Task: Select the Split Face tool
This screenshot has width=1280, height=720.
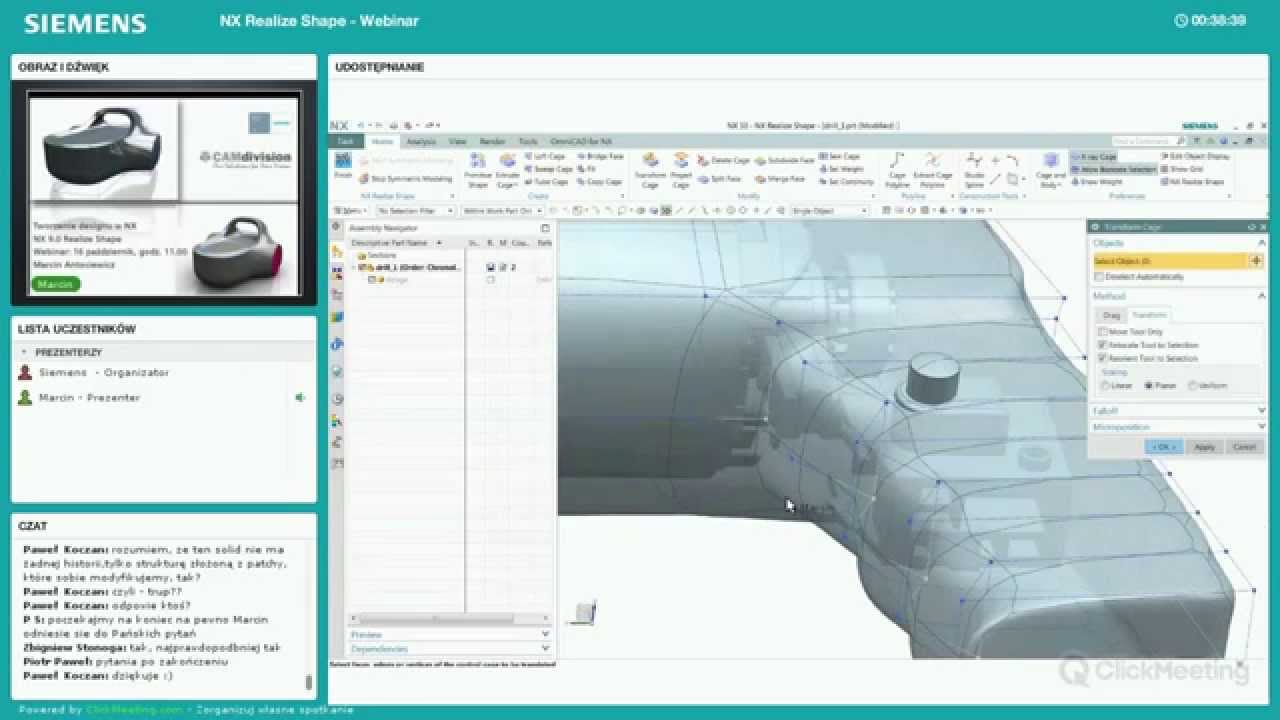Action: click(719, 179)
